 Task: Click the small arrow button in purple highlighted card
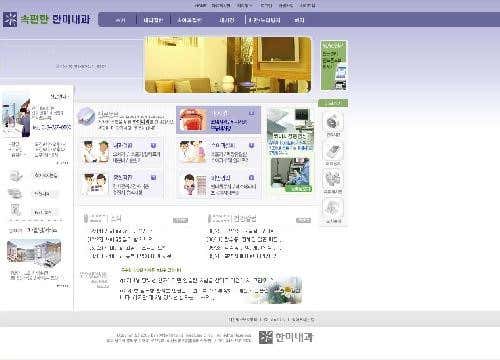(x=252, y=113)
